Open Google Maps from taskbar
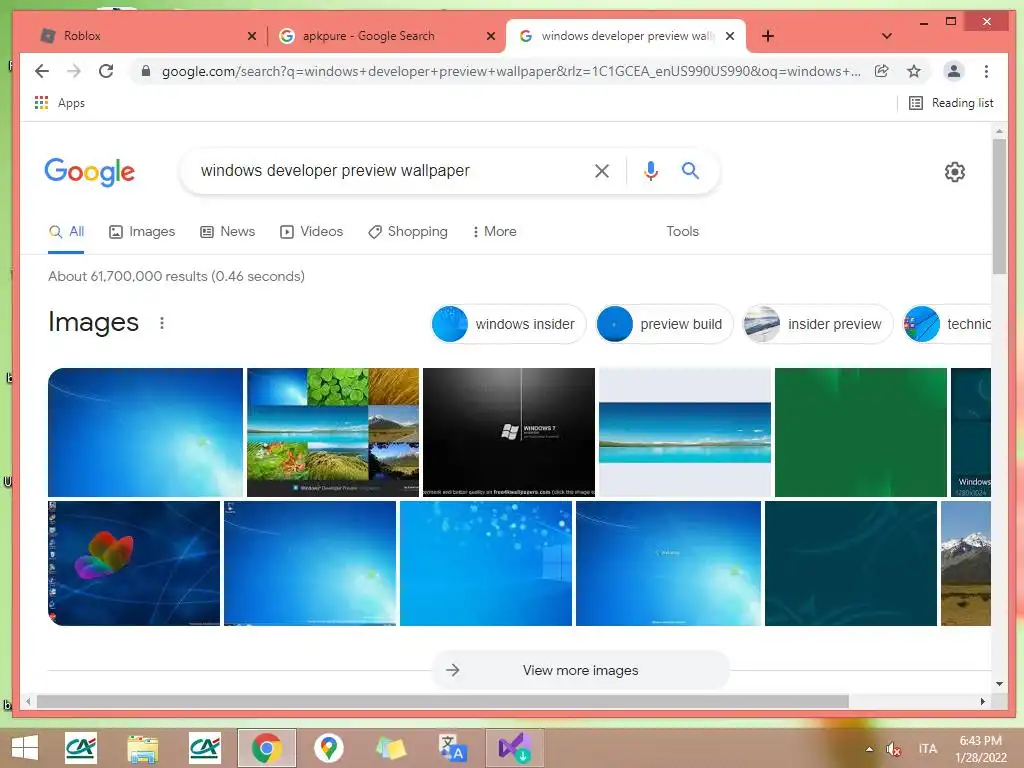The width and height of the screenshot is (1024, 768). (x=328, y=748)
